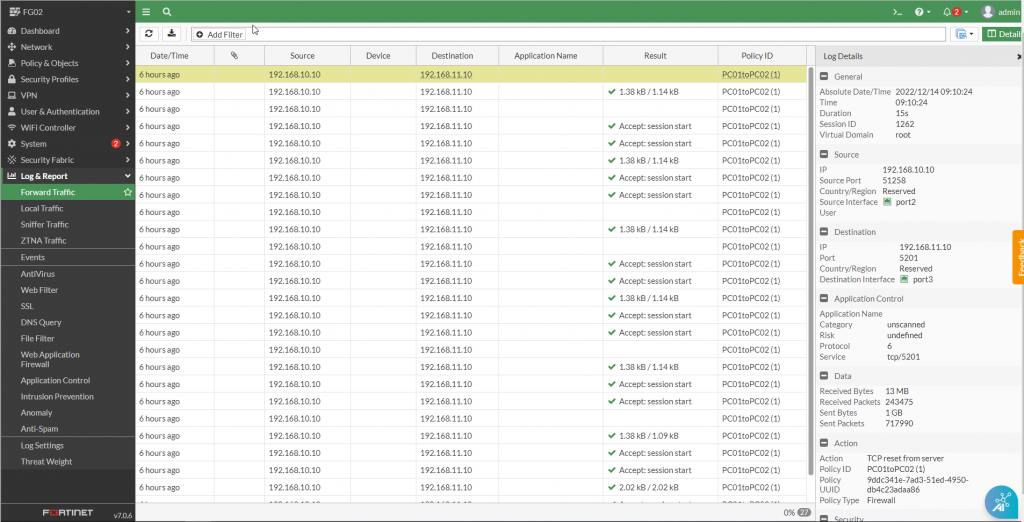1024x522 pixels.
Task: Favorite Forward Traffic with the star icon
Action: [x=127, y=192]
